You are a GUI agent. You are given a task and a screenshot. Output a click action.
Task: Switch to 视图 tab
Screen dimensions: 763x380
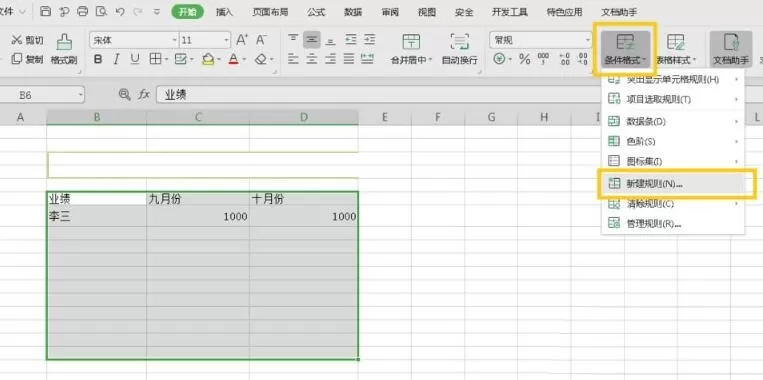coord(427,12)
